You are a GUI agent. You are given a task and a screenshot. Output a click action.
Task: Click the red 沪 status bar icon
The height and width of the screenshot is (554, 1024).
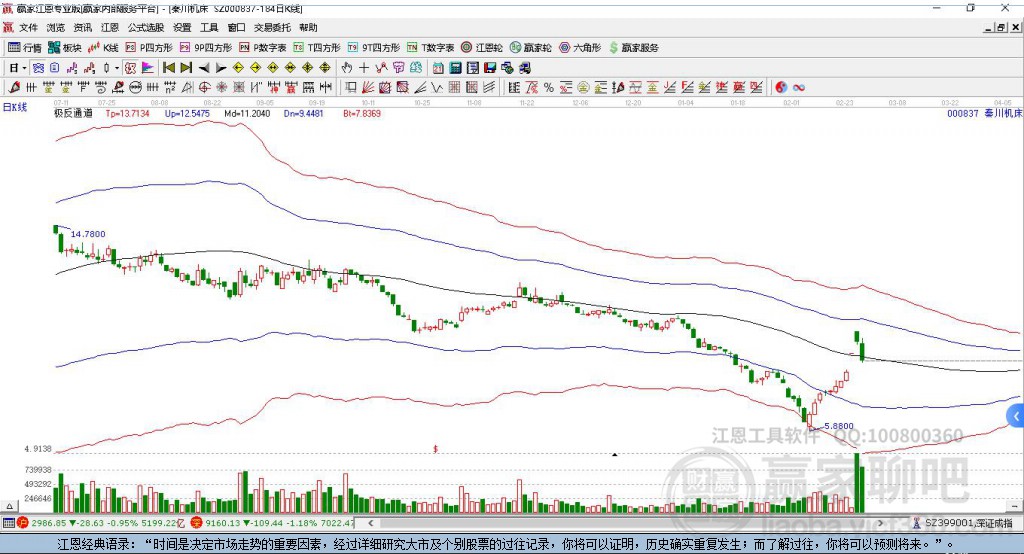(23, 523)
